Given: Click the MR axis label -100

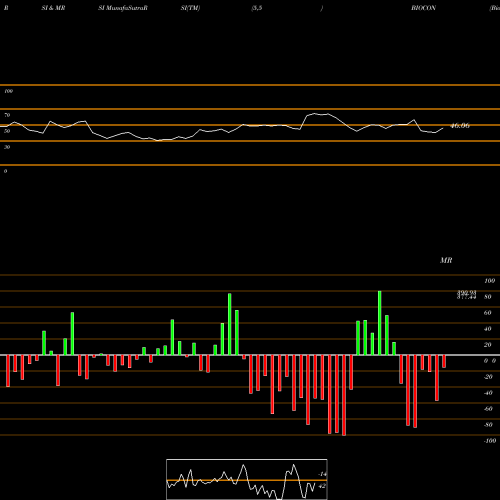Looking at the screenshot, I should point(490,441).
